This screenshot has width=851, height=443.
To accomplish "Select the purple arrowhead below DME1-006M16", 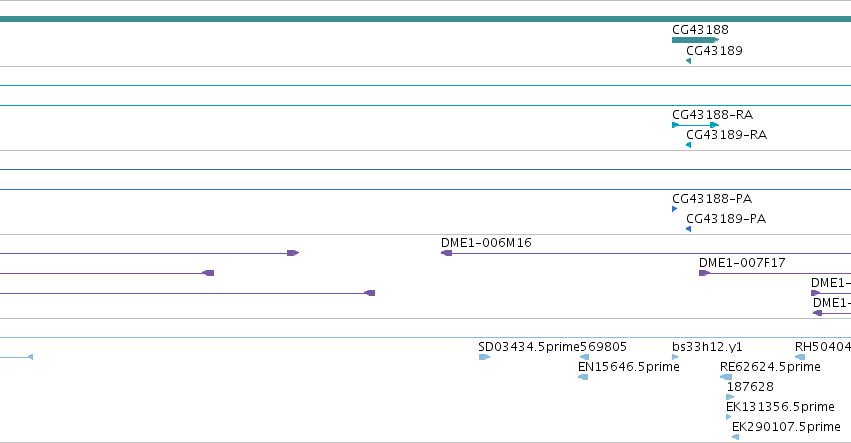I will coord(447,253).
